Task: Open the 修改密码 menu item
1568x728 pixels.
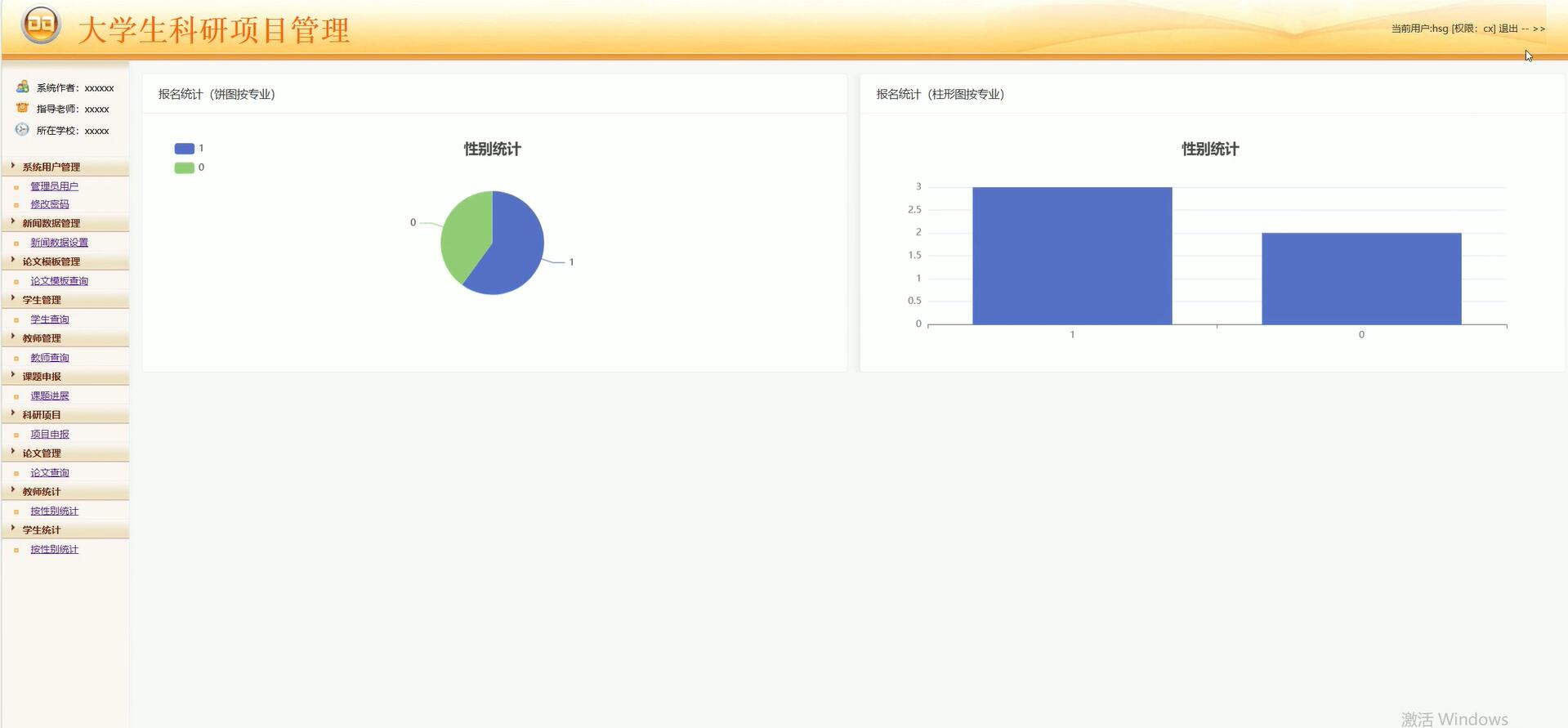Action: [50, 204]
